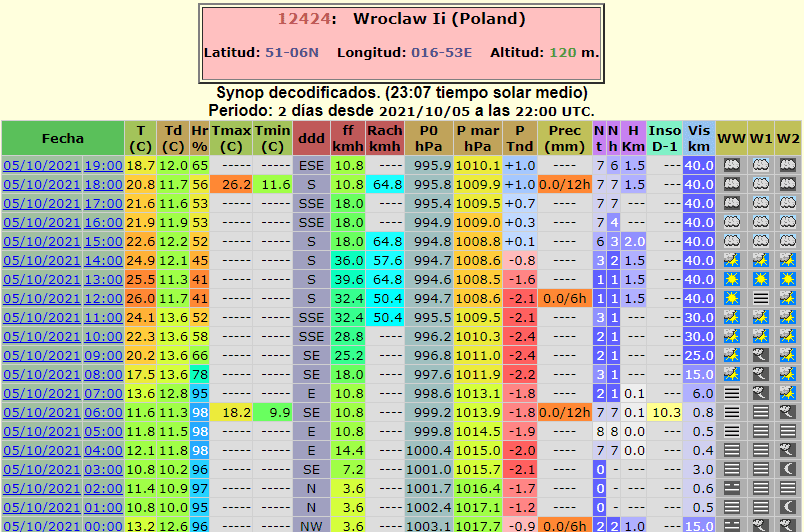Viewport: 804px width, 532px height.
Task: Open the 05/10/2021 date link in the 10:00 row
Action: [x=42, y=336]
